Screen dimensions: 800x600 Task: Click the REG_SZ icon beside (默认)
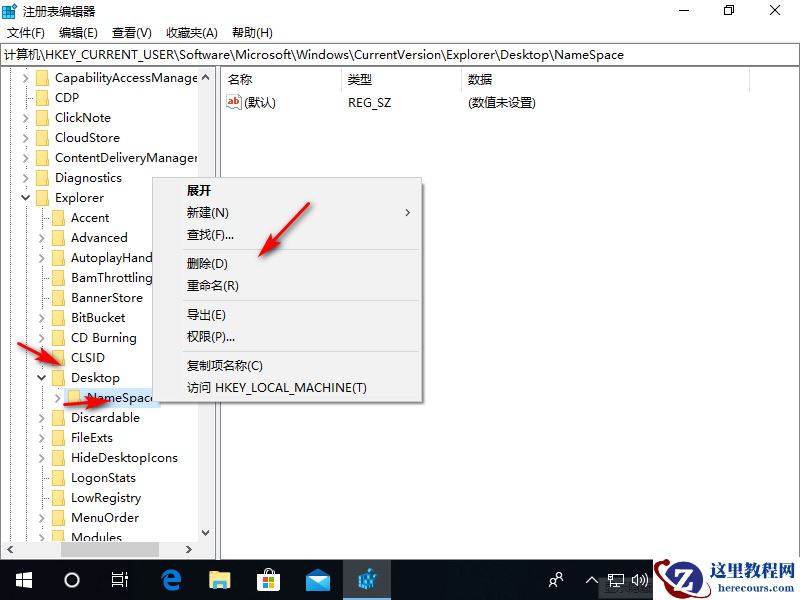tap(234, 101)
